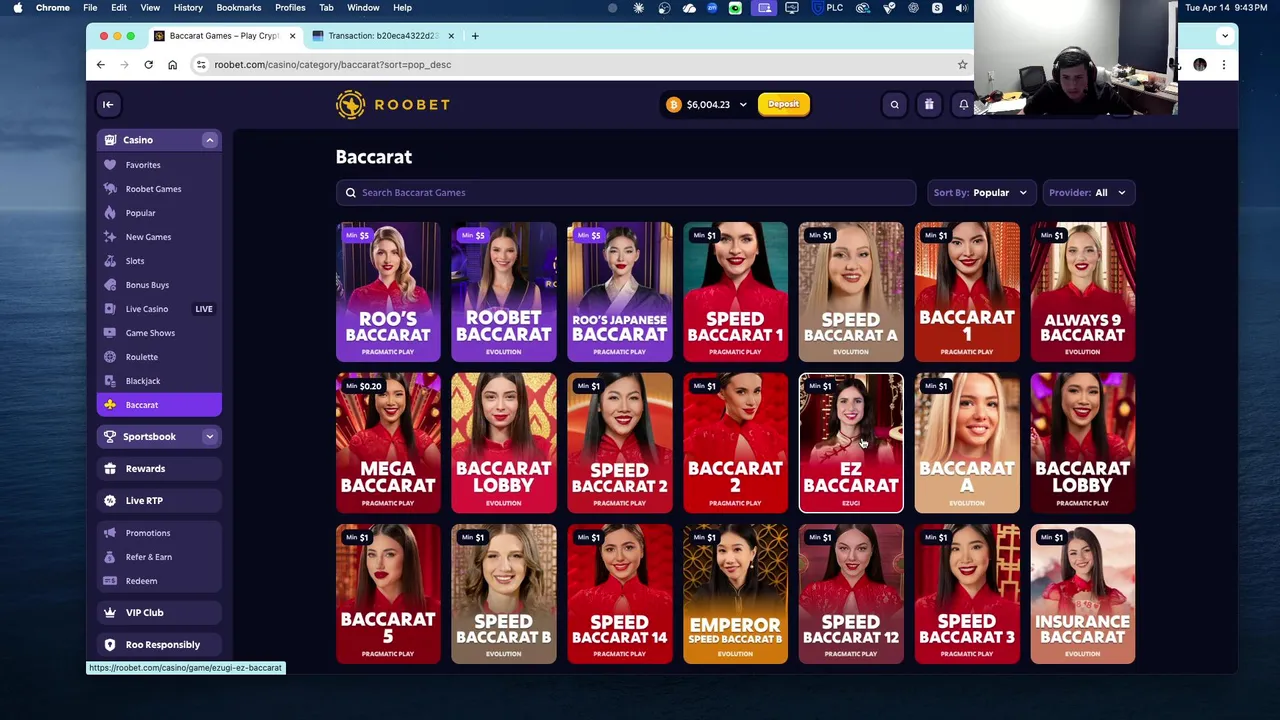The width and height of the screenshot is (1280, 720).
Task: Open Rewards section in sidebar
Action: (x=159, y=468)
